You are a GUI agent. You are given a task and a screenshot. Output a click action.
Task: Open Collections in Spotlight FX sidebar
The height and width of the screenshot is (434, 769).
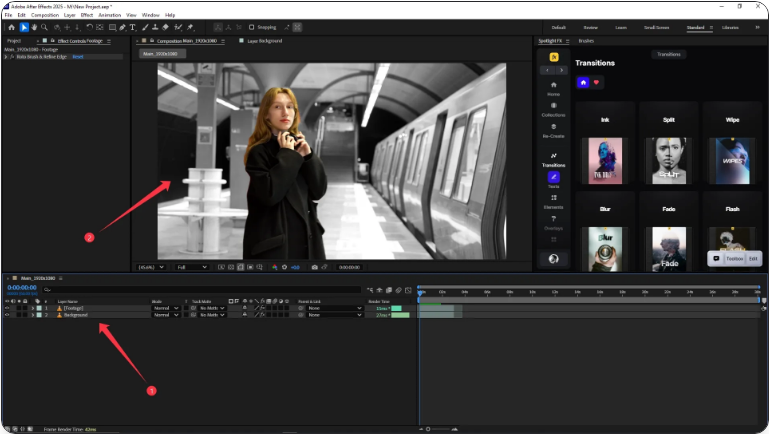553,108
